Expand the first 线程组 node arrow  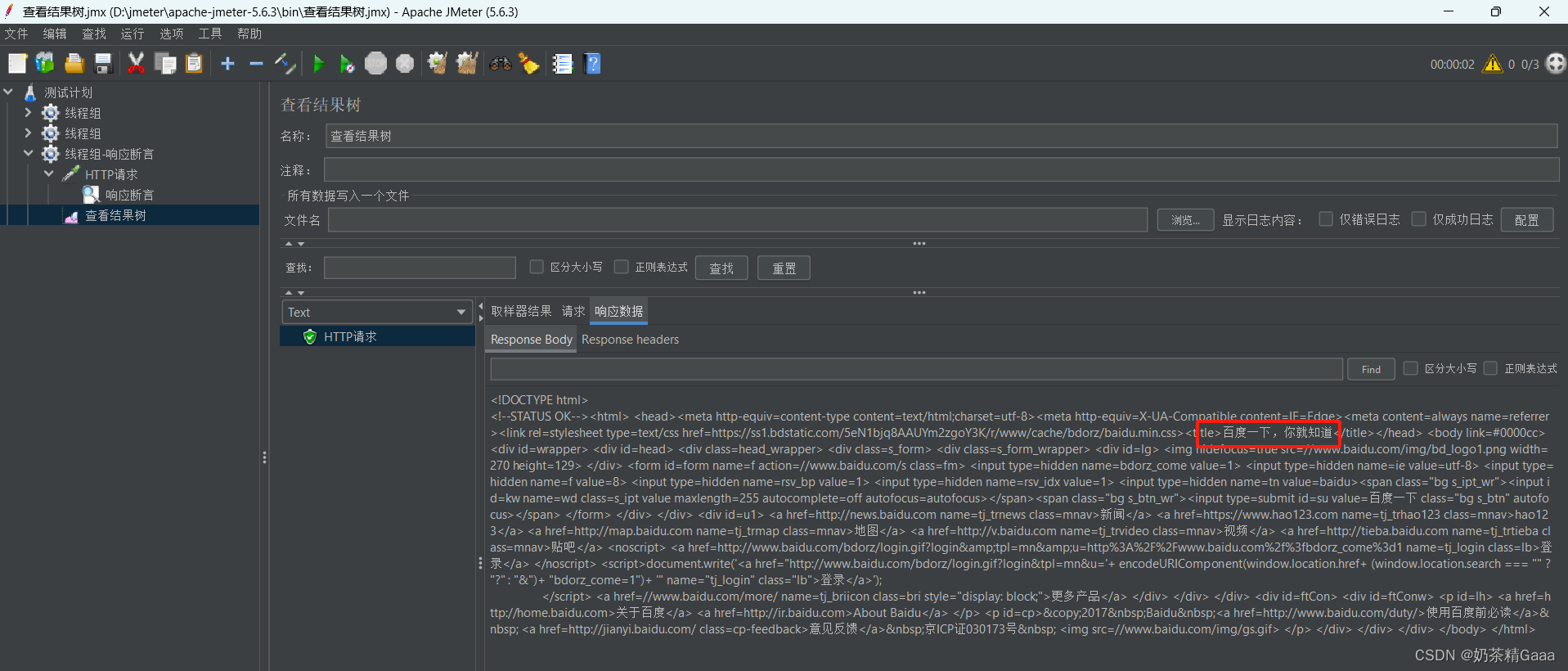pyautogui.click(x=28, y=113)
